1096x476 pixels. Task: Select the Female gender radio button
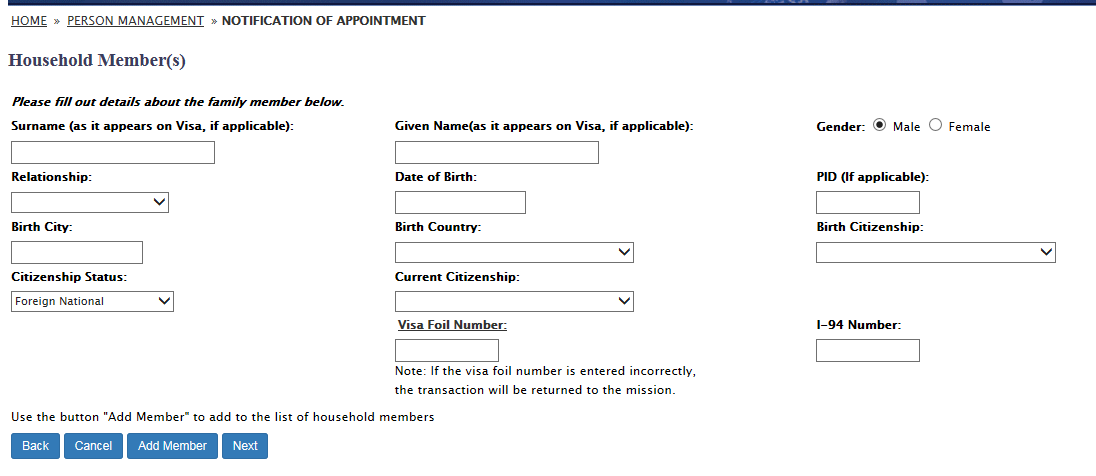tap(936, 126)
